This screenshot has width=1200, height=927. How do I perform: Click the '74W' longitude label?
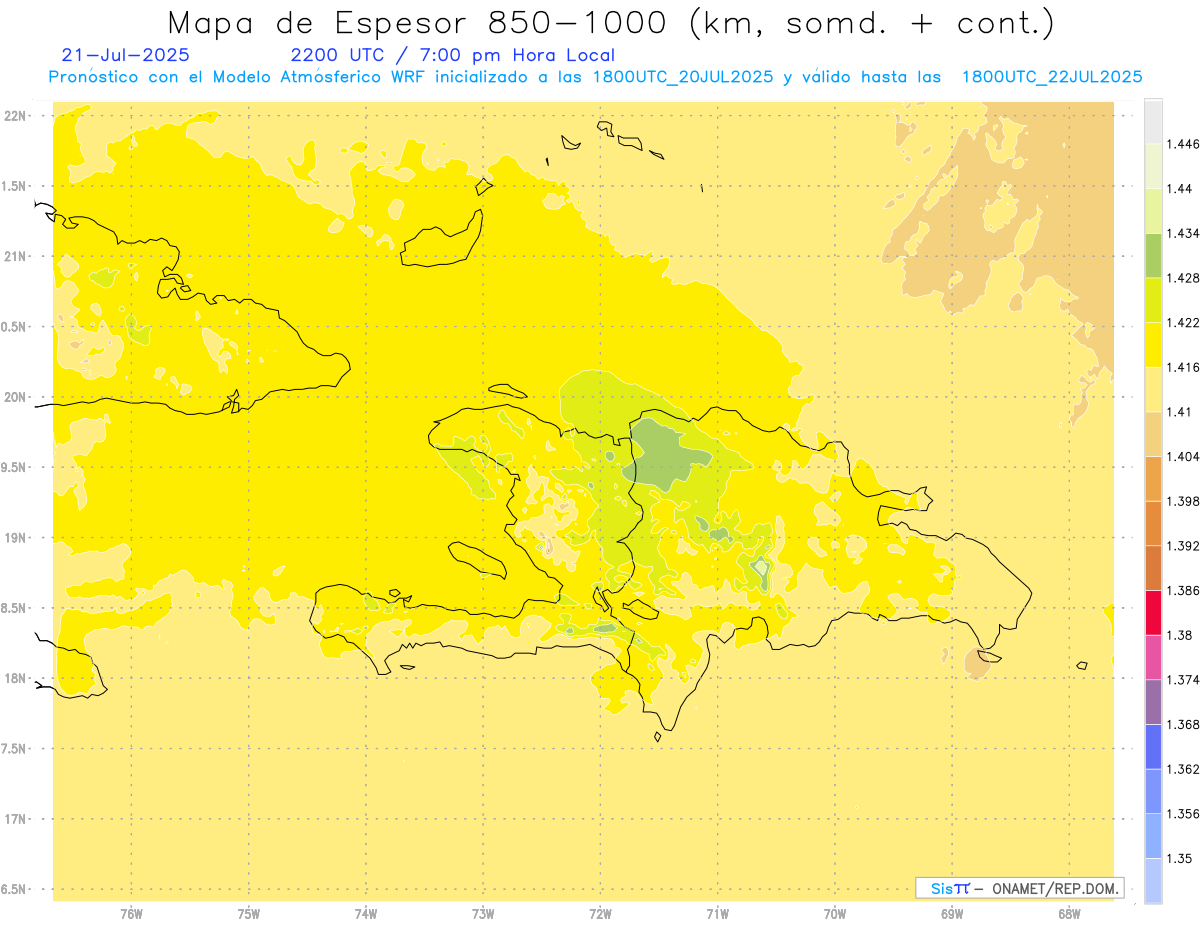(366, 913)
